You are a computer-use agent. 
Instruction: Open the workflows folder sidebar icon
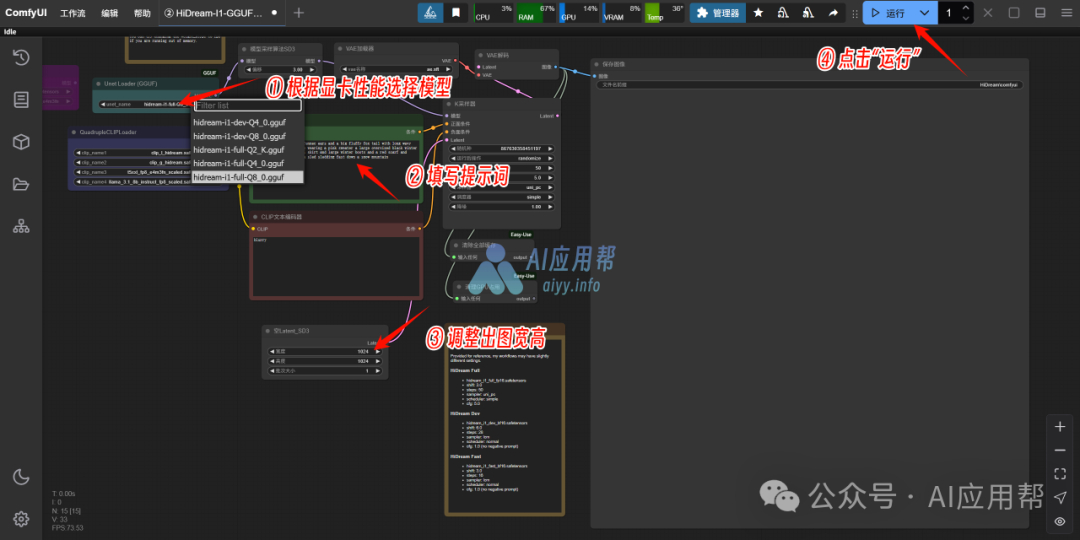click(21, 184)
